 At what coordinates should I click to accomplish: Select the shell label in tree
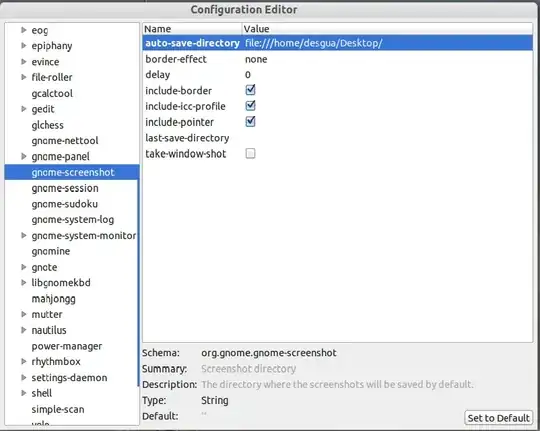point(42,393)
